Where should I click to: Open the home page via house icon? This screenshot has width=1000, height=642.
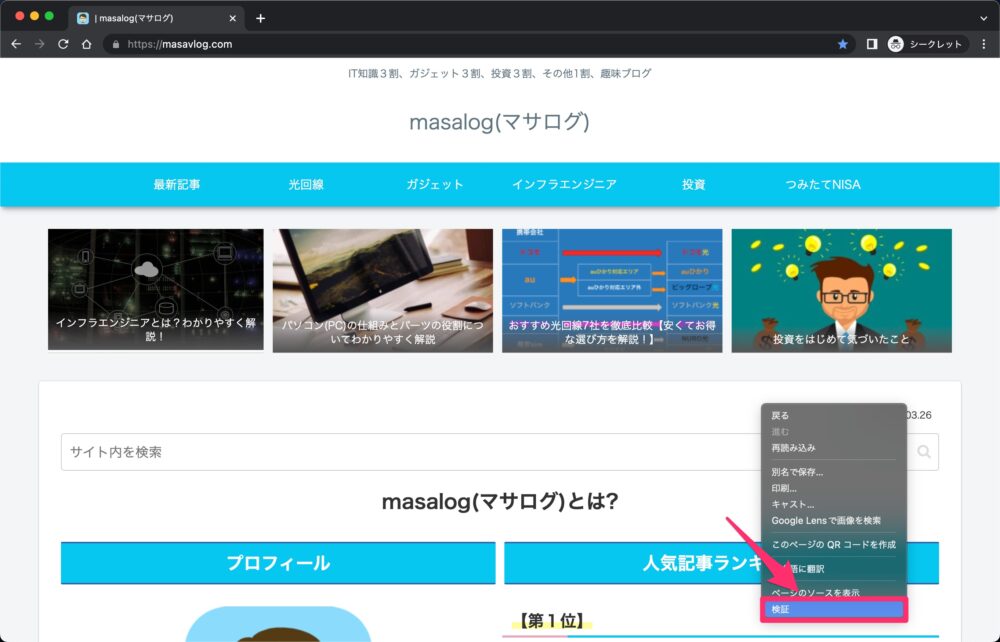[87, 44]
